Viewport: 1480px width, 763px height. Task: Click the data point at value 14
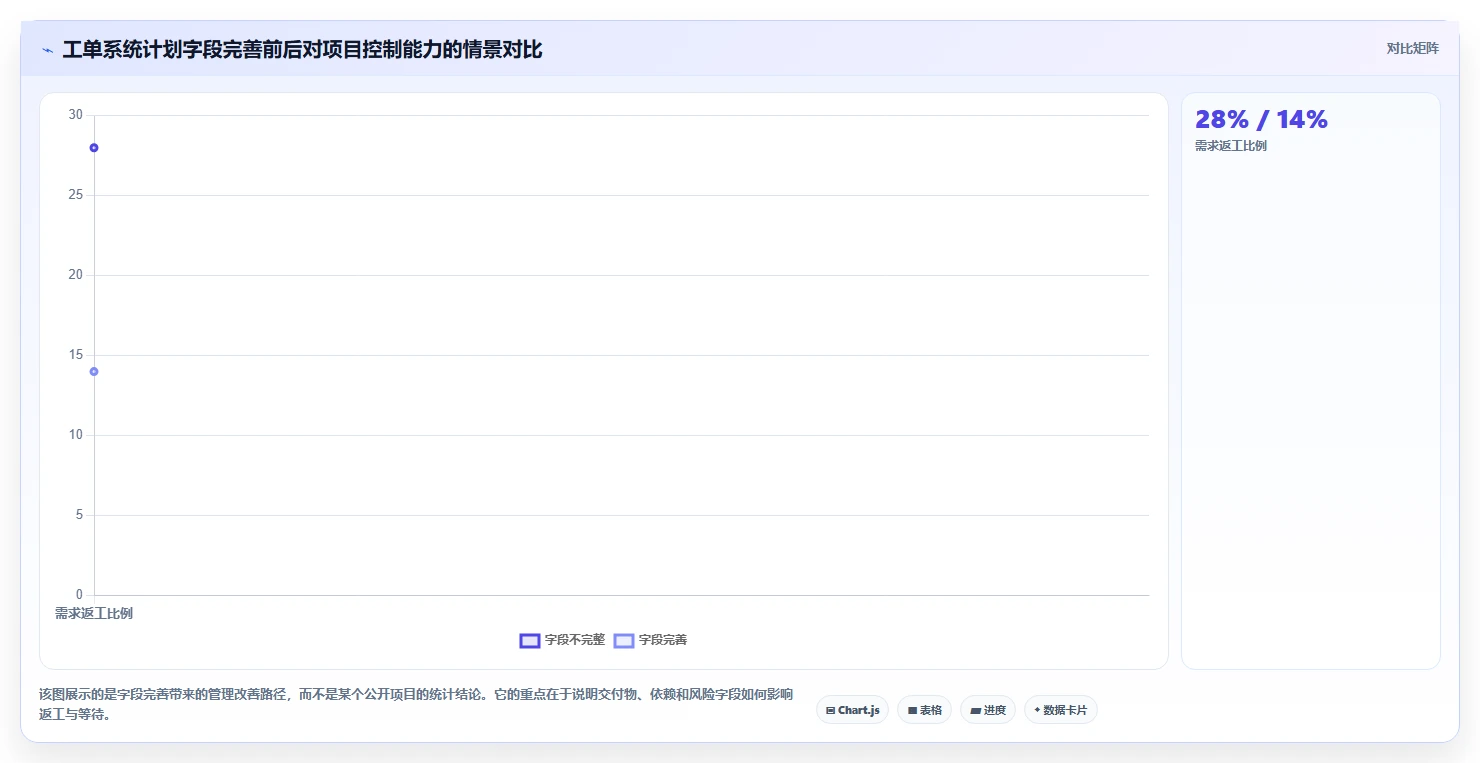pyautogui.click(x=94, y=372)
